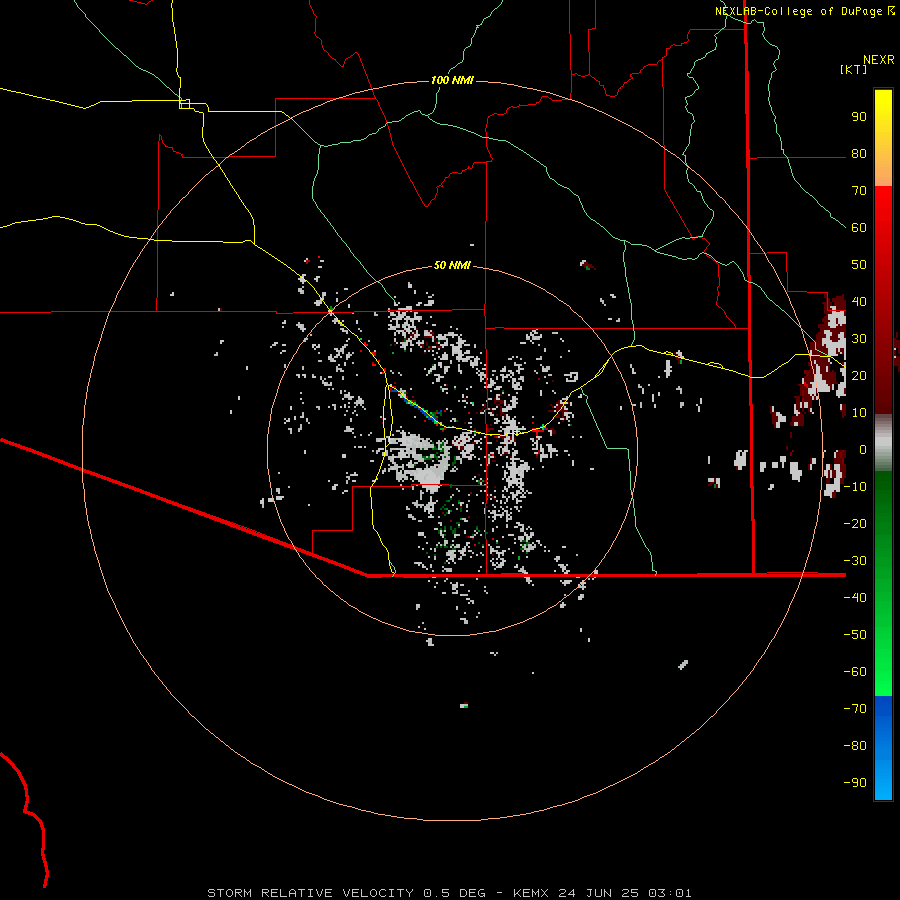900x900 pixels.
Task: Pick the dark blue color bar segment
Action: pyautogui.click(x=883, y=706)
